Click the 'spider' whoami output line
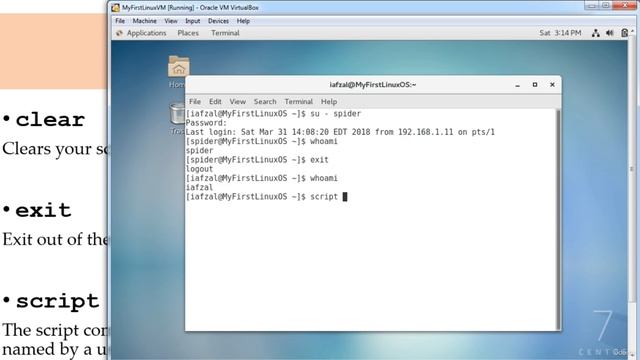Image resolution: width=640 pixels, height=360 pixels. (199, 151)
